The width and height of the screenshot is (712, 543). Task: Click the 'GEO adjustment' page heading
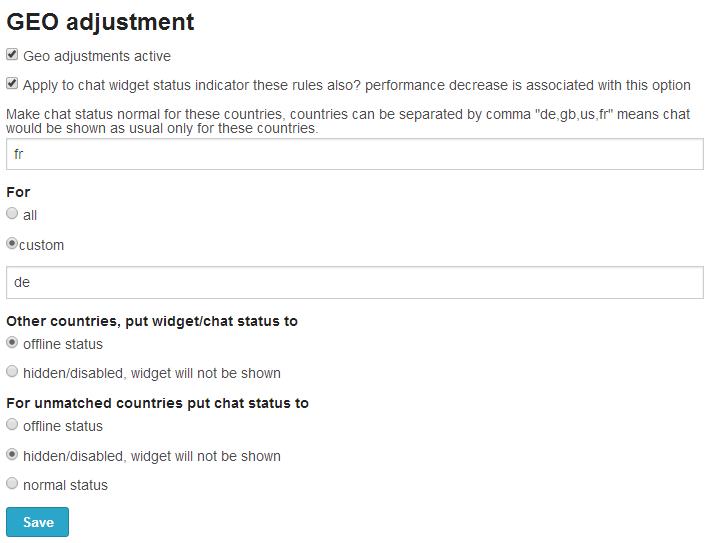(x=100, y=21)
